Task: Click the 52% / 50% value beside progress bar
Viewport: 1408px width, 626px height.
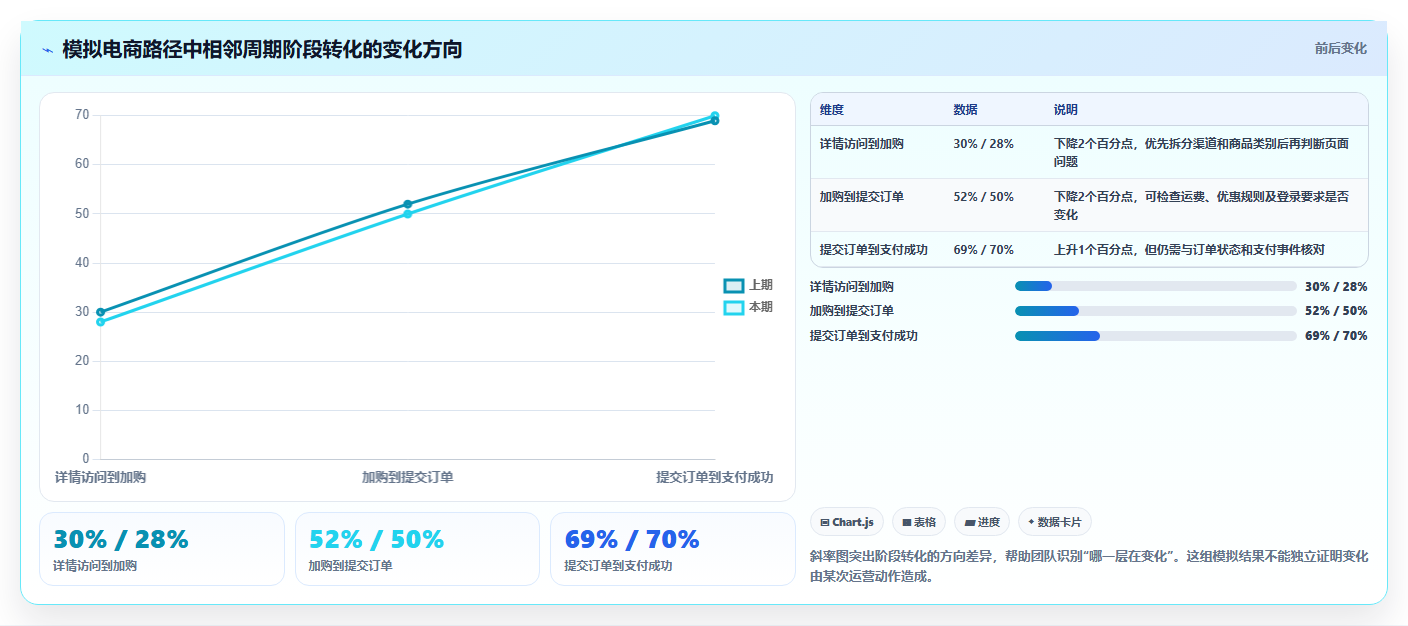Action: 1336,311
